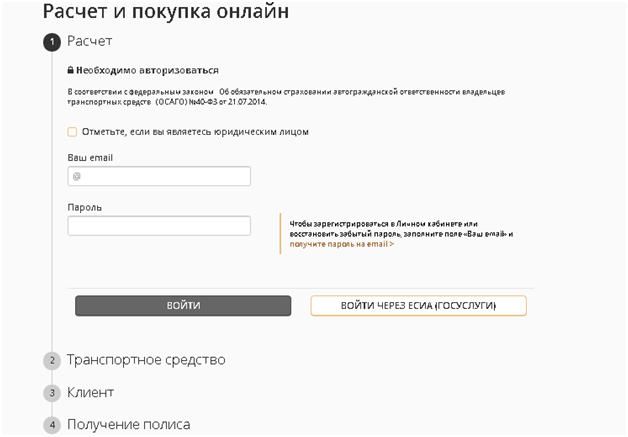Click the @ icon in email field

click(x=76, y=177)
